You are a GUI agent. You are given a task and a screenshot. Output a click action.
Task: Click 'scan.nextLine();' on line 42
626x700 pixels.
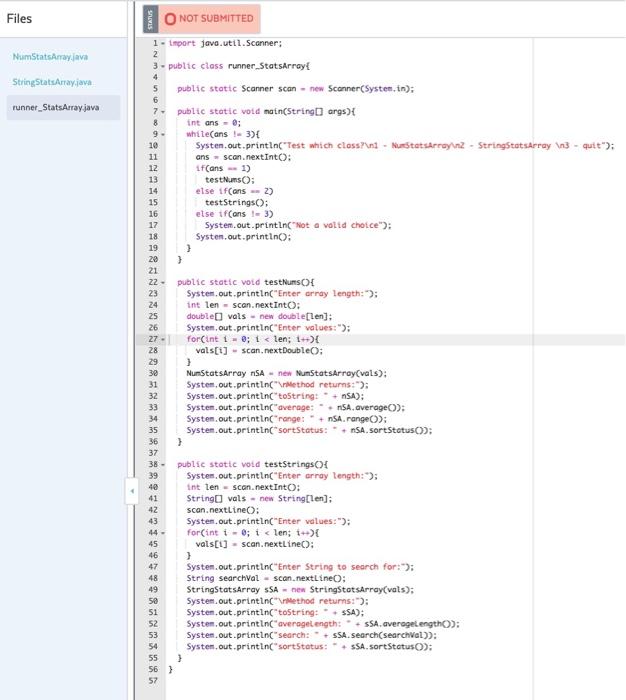click(223, 510)
